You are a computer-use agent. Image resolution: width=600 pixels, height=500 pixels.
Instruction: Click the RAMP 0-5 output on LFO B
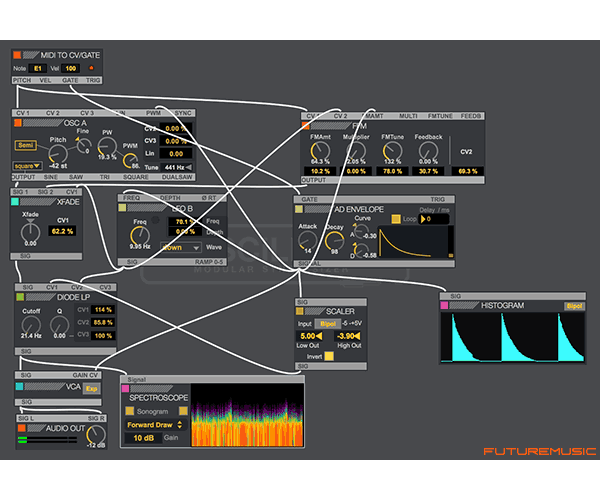(x=209, y=262)
